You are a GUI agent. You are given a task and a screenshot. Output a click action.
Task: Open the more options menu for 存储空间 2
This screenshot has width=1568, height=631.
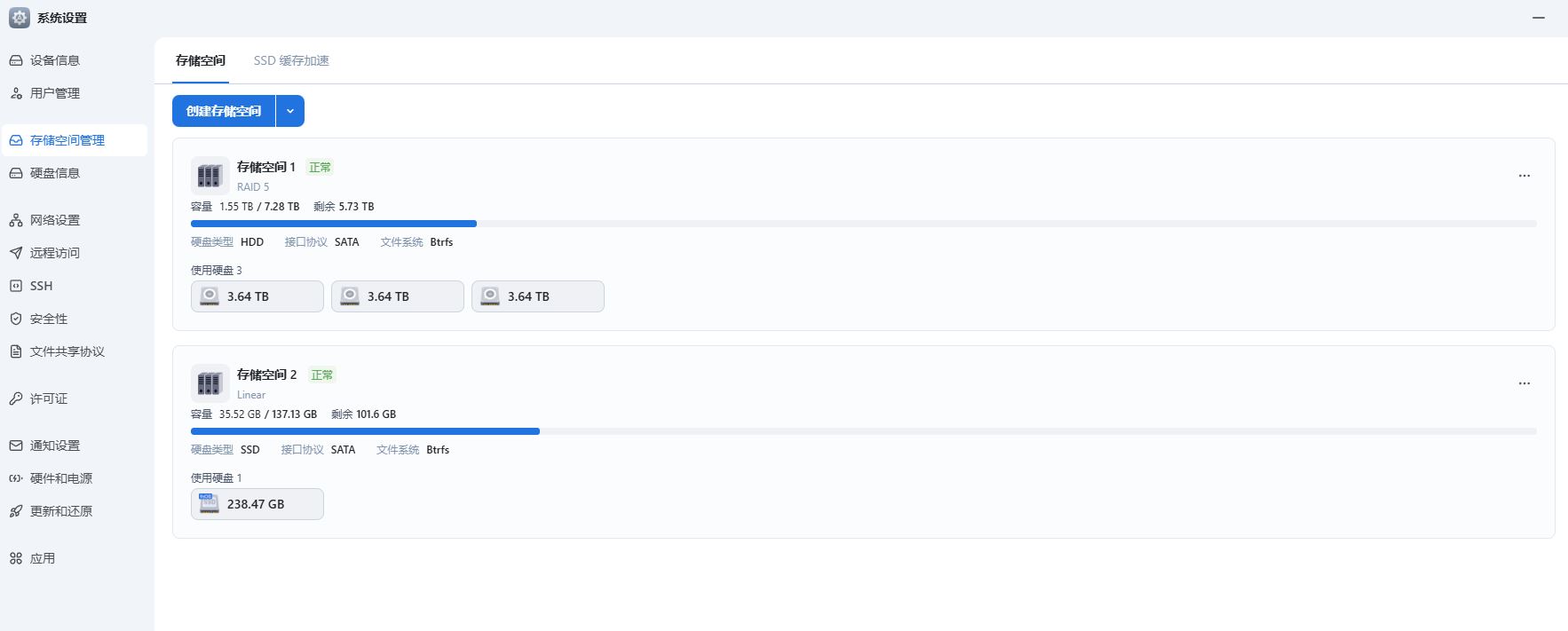coord(1524,383)
